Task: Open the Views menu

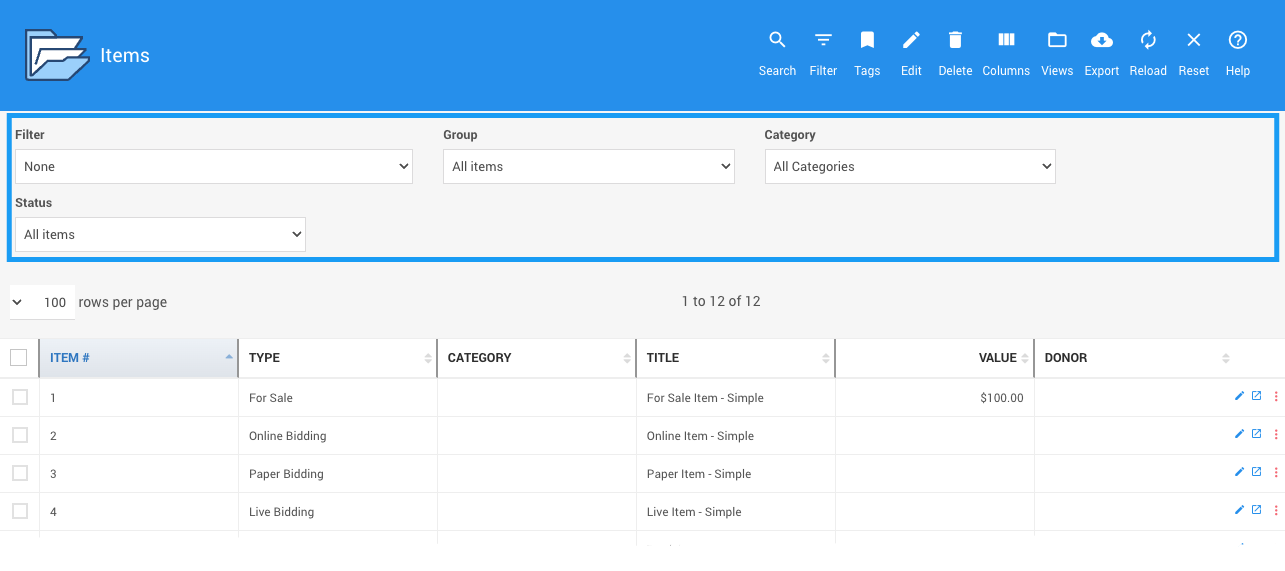Action: pos(1057,53)
